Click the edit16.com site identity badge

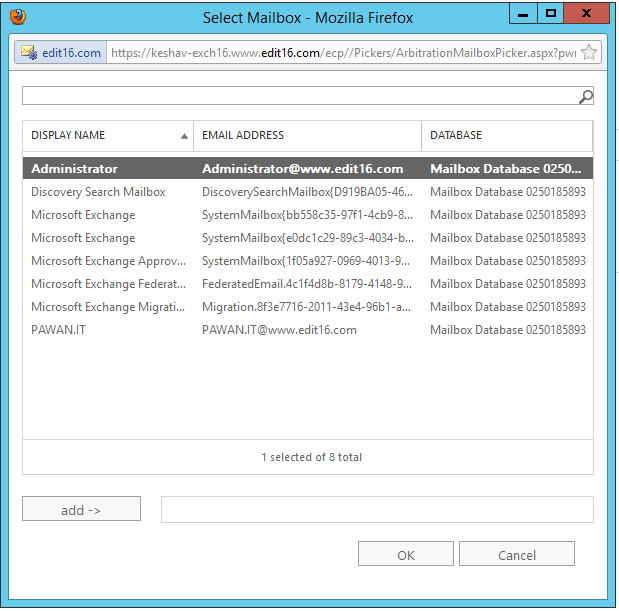[61, 52]
